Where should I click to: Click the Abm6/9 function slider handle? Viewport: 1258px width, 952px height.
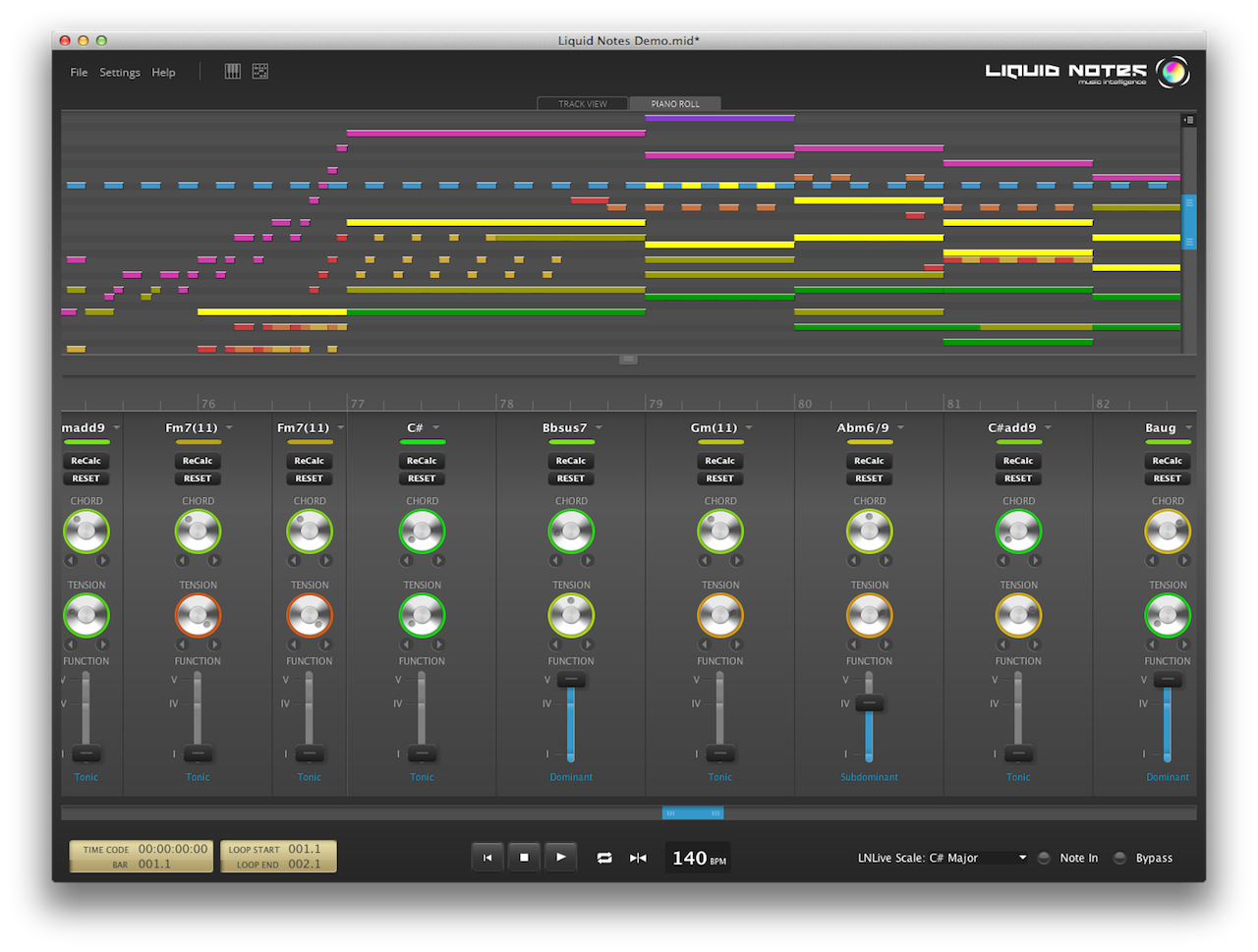pyautogui.click(x=869, y=703)
